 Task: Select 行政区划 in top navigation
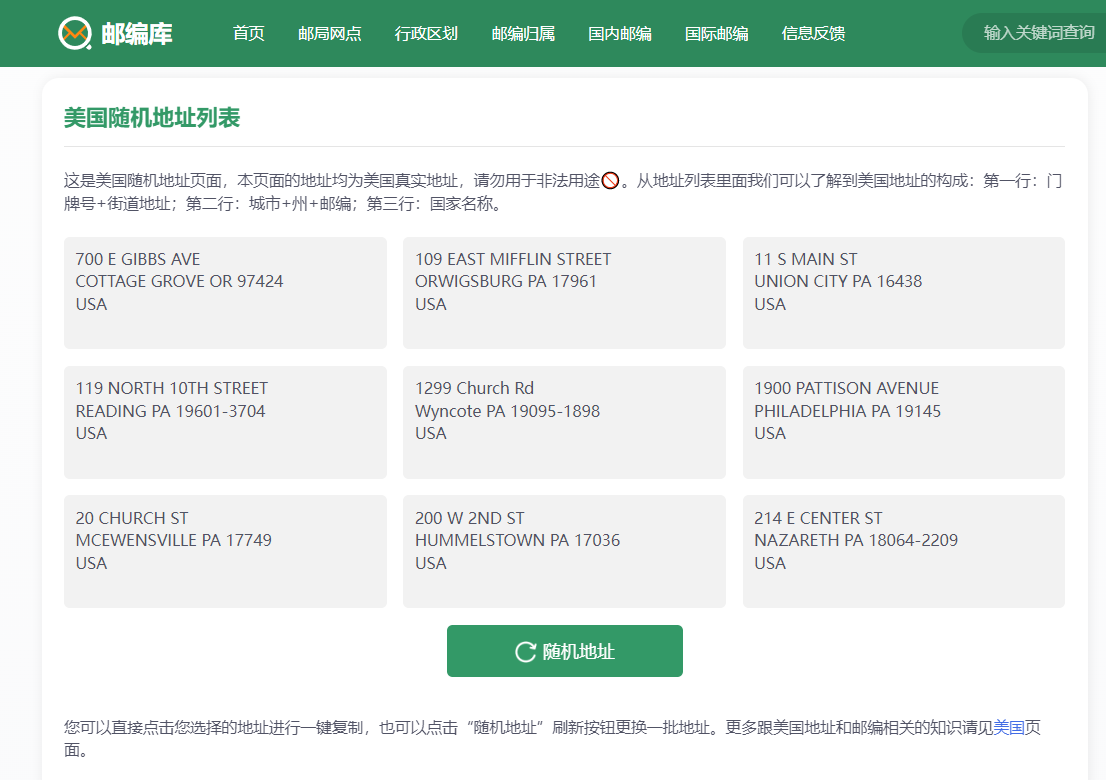click(426, 33)
